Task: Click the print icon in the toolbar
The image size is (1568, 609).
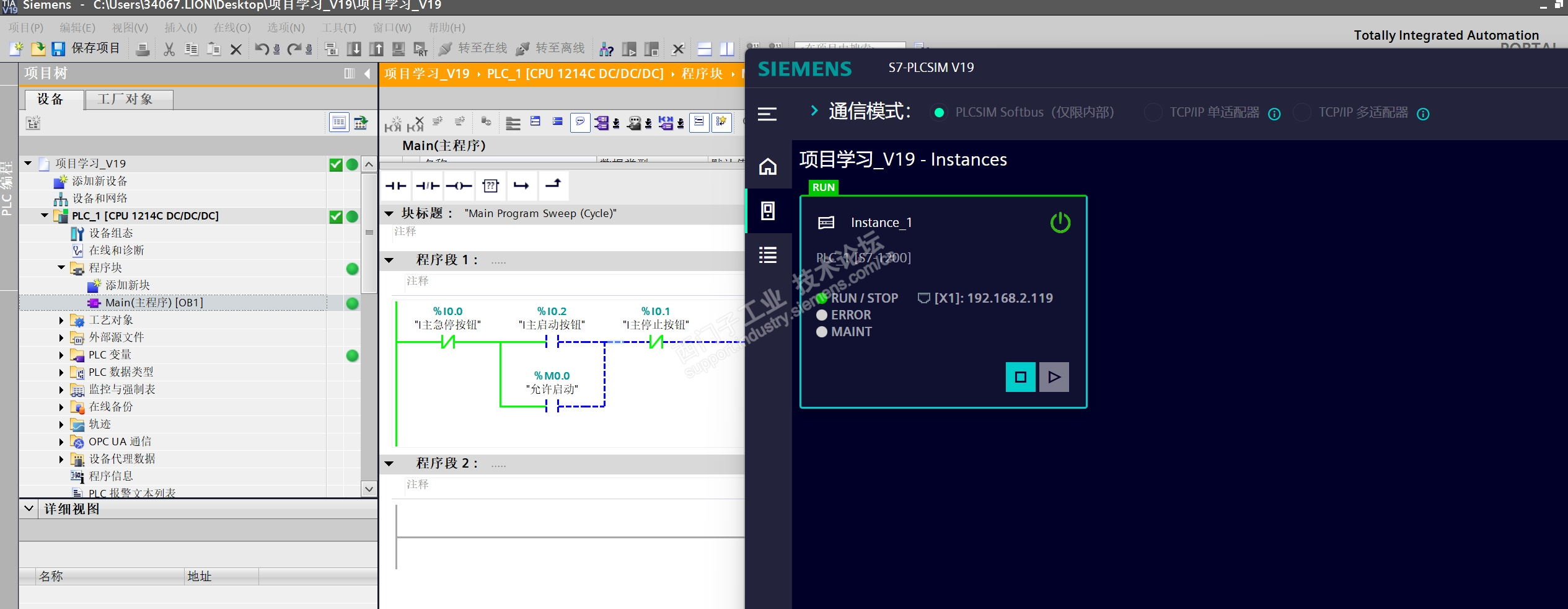Action: click(x=143, y=49)
